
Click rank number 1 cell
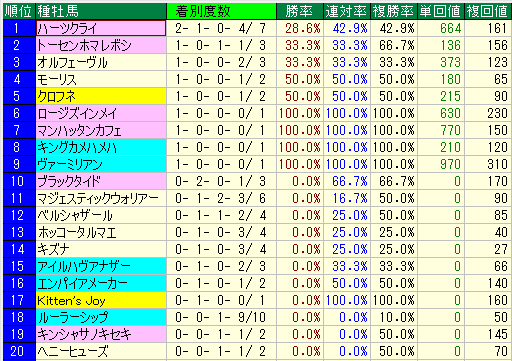(19, 28)
